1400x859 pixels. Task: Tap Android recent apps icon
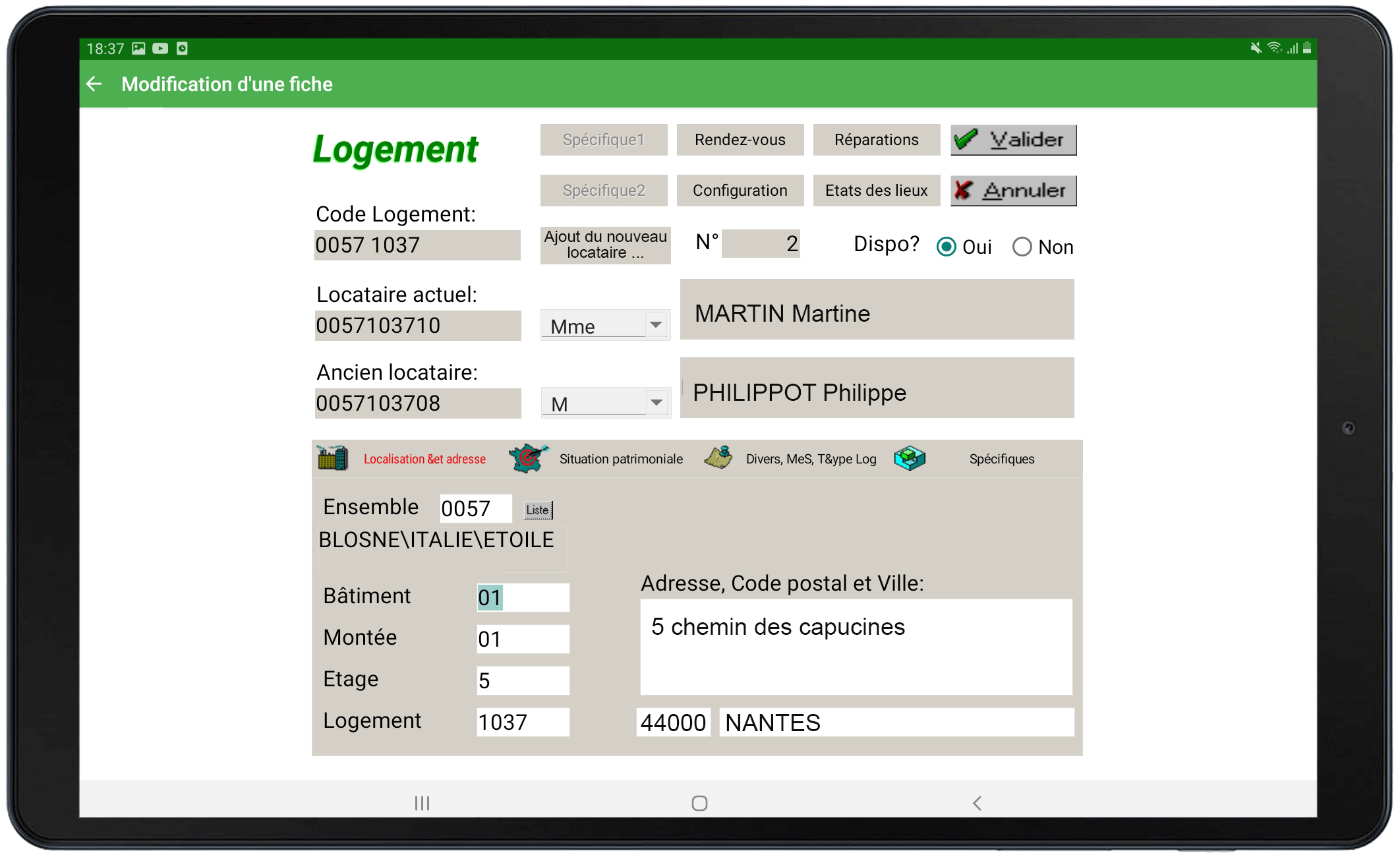[x=422, y=803]
